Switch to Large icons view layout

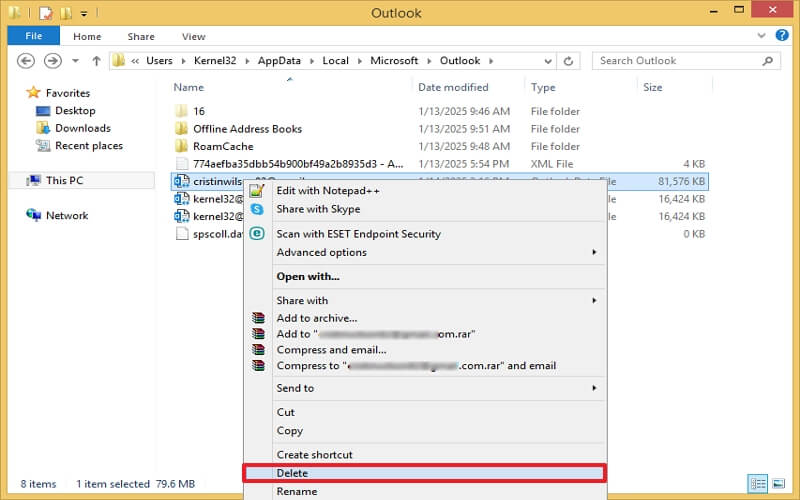tap(778, 483)
